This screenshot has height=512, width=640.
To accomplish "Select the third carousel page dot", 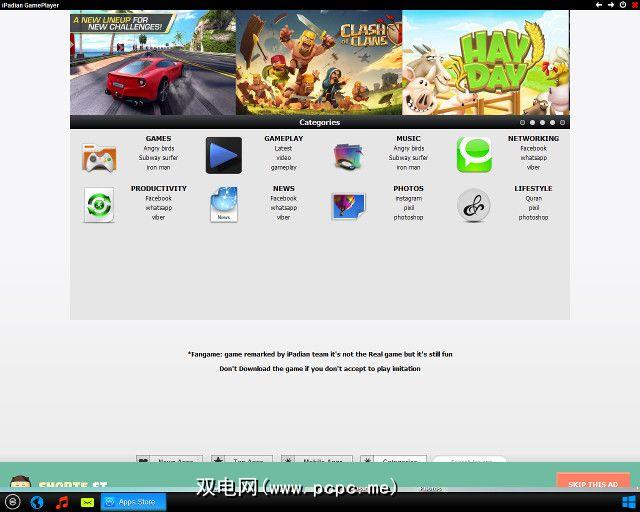I will [542, 122].
